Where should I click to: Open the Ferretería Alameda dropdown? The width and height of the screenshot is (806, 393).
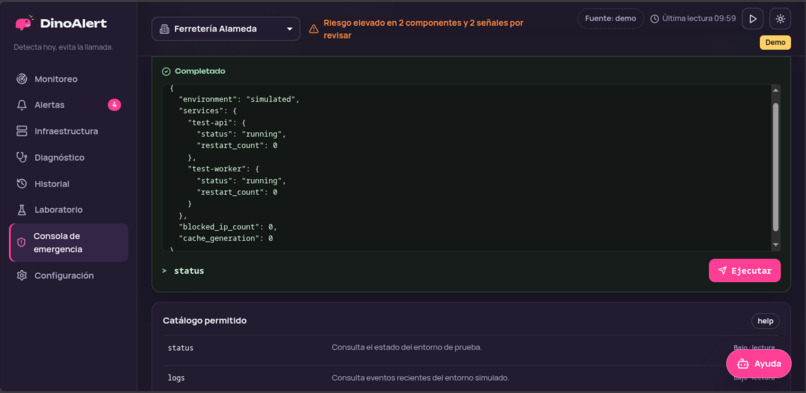click(x=226, y=29)
